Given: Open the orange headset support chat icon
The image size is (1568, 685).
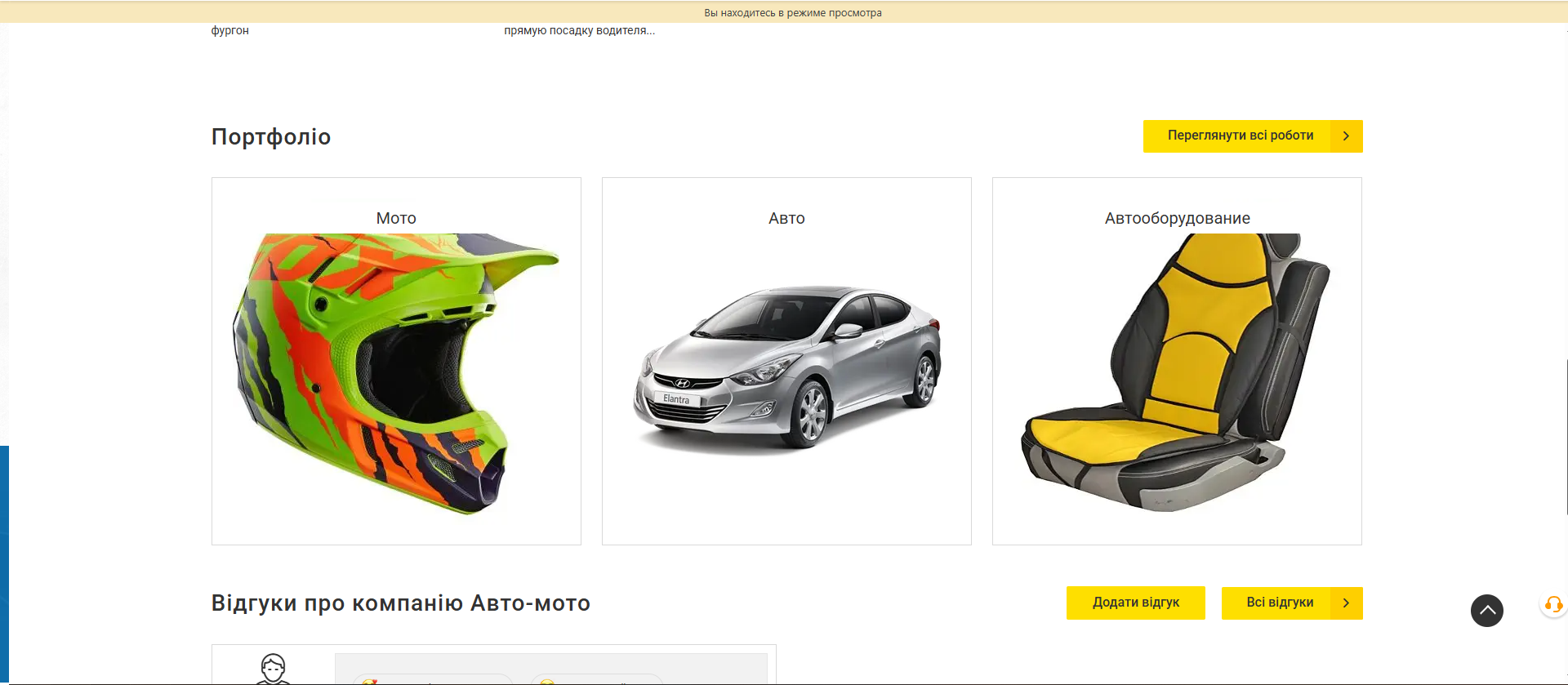Looking at the screenshot, I should 1553,604.
